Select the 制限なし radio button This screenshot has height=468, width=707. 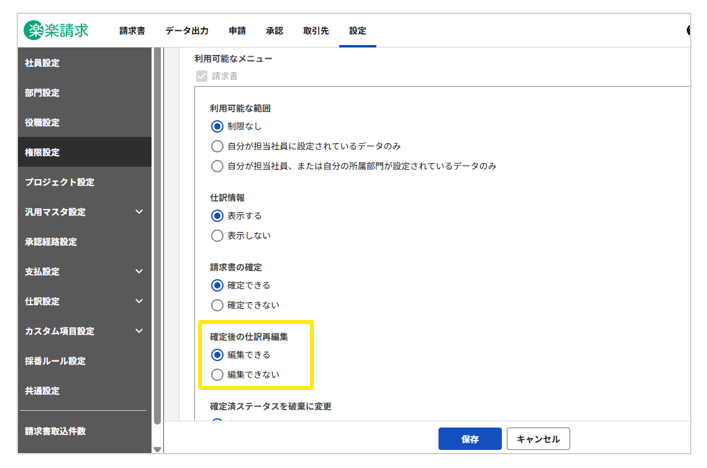pyautogui.click(x=217, y=126)
